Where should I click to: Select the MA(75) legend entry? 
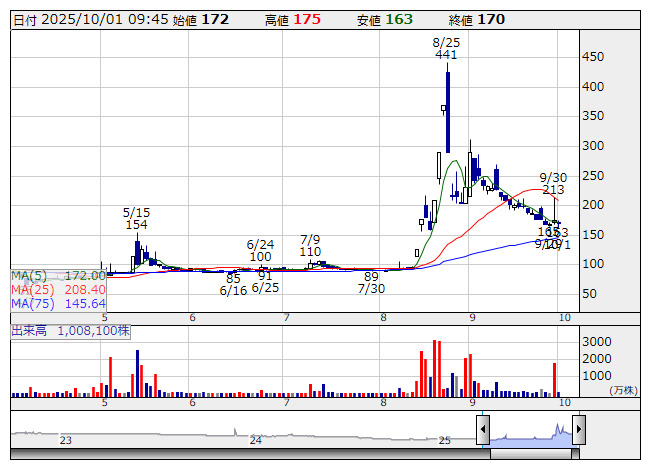pos(58,303)
